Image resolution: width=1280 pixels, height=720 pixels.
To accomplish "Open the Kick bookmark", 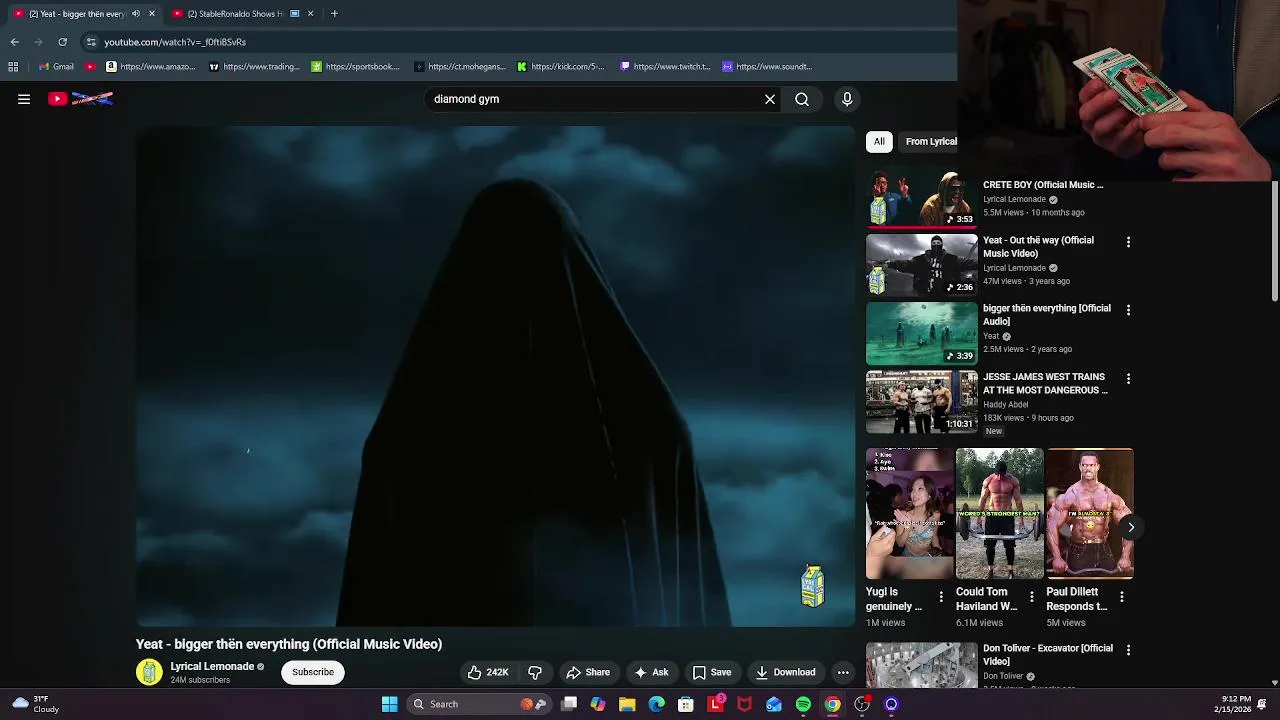I will 560,67.
